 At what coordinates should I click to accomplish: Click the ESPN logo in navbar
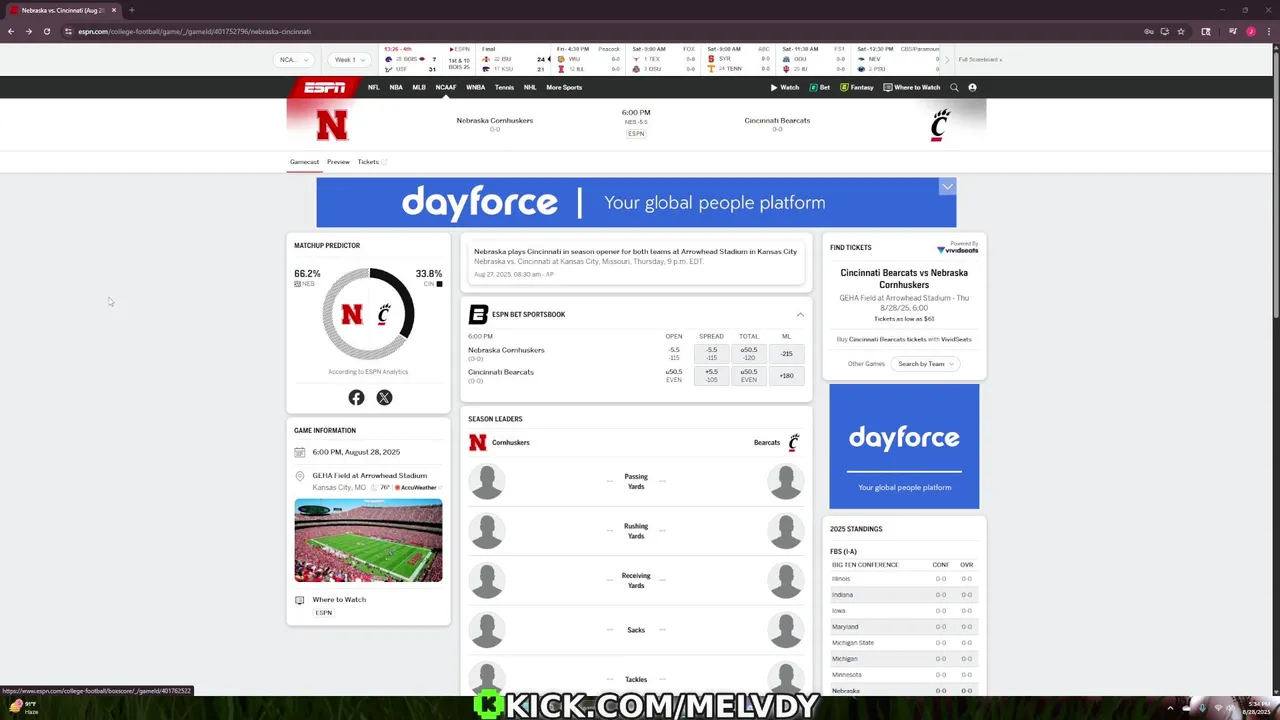click(x=325, y=87)
